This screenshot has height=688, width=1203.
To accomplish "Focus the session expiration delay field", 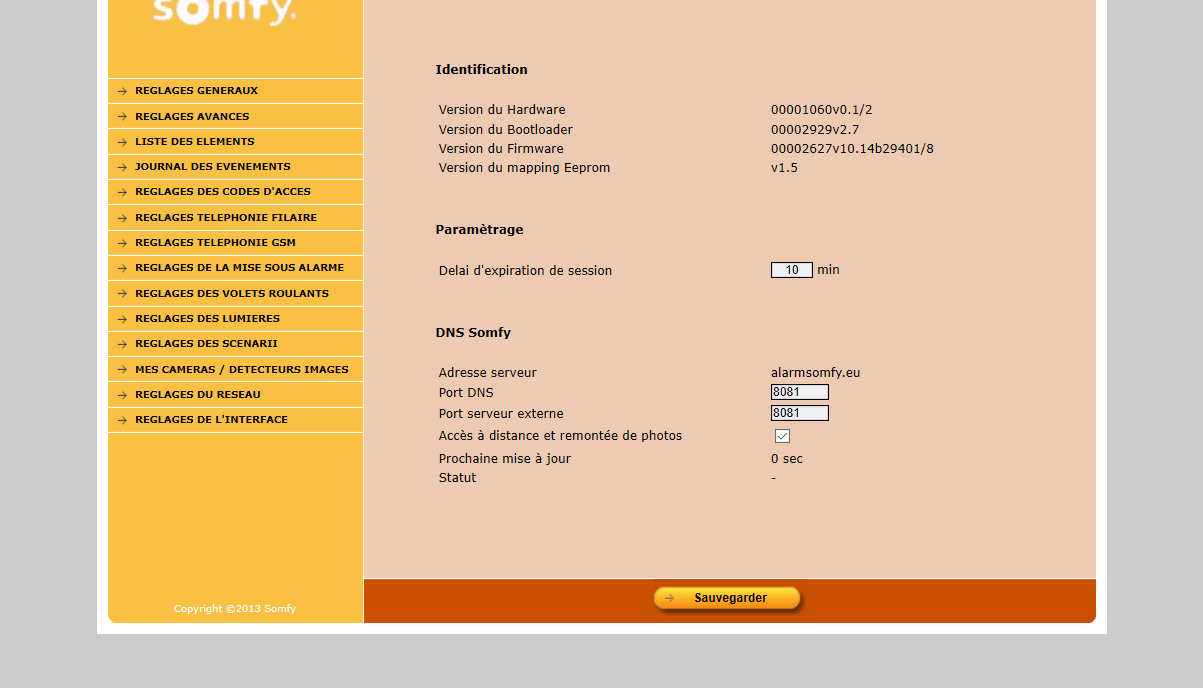I will (x=792, y=270).
